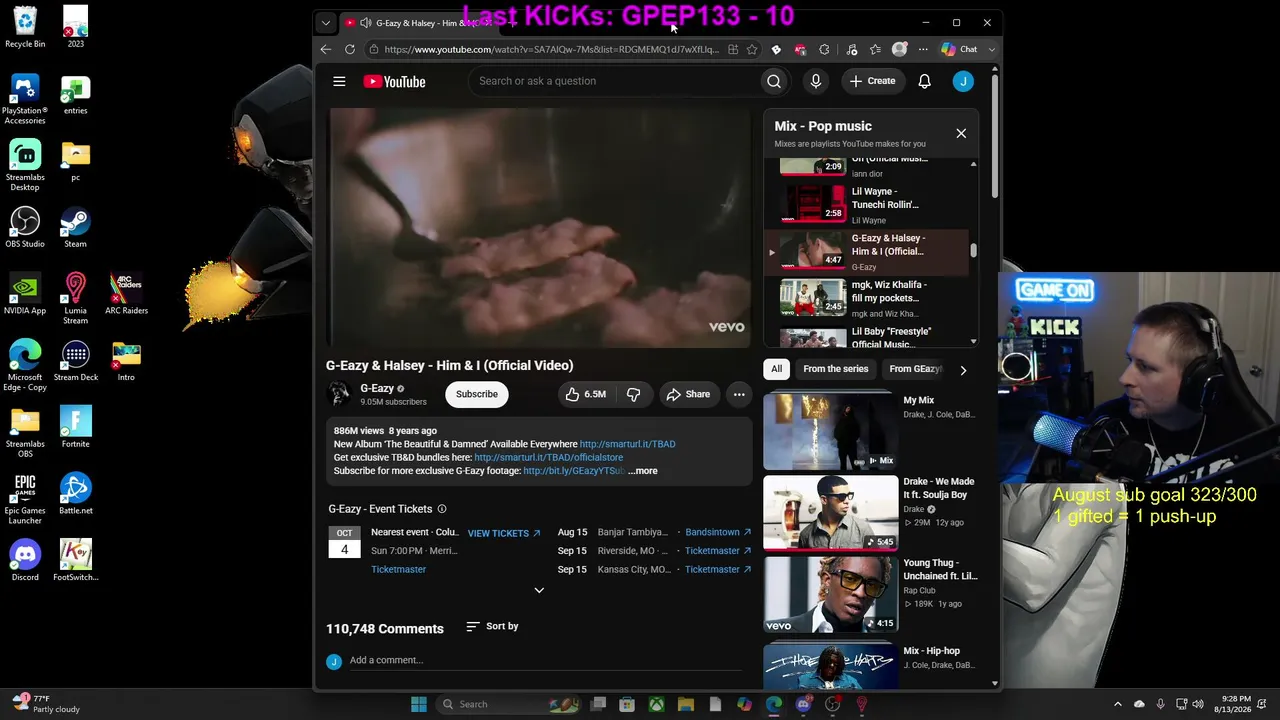Screen dimensions: 1280x720
Task: Dislike the Him & I video
Action: 633,394
